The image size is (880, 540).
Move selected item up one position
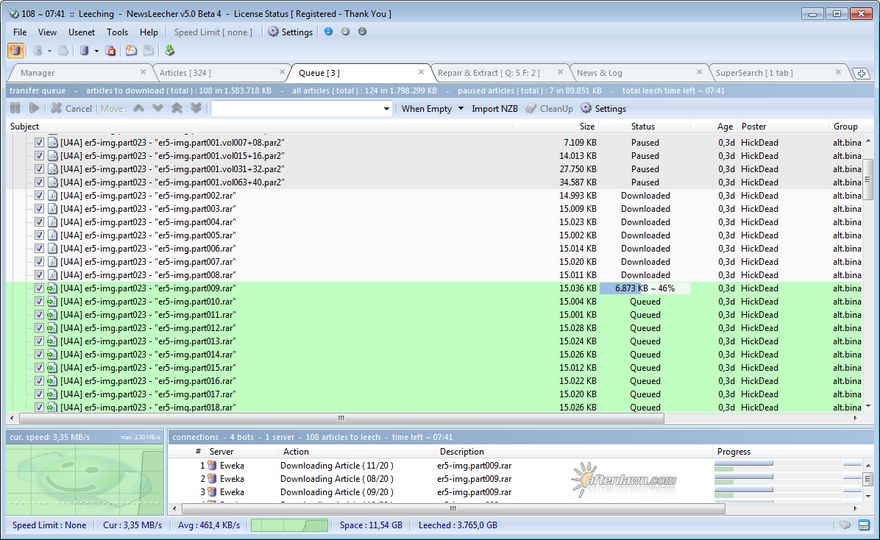click(x=139, y=108)
